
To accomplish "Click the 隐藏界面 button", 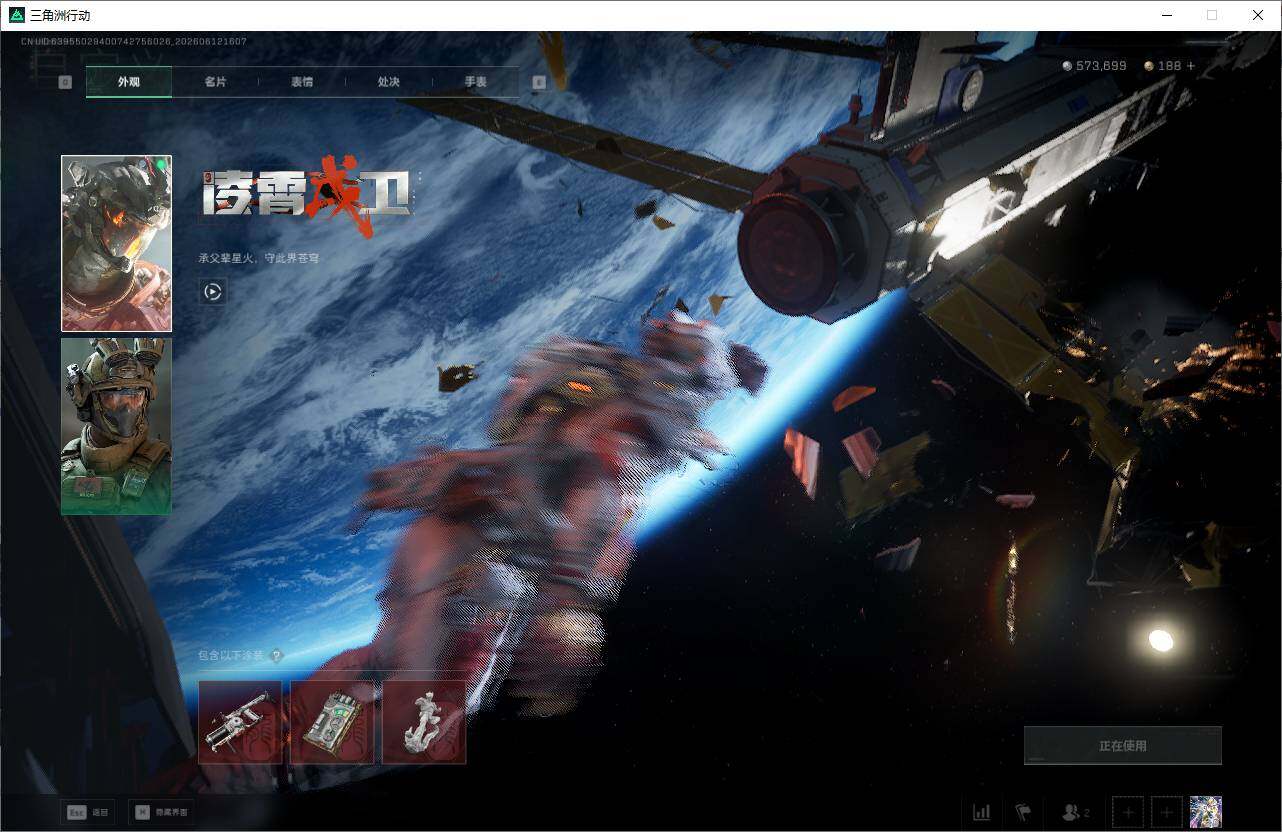I will (x=162, y=812).
